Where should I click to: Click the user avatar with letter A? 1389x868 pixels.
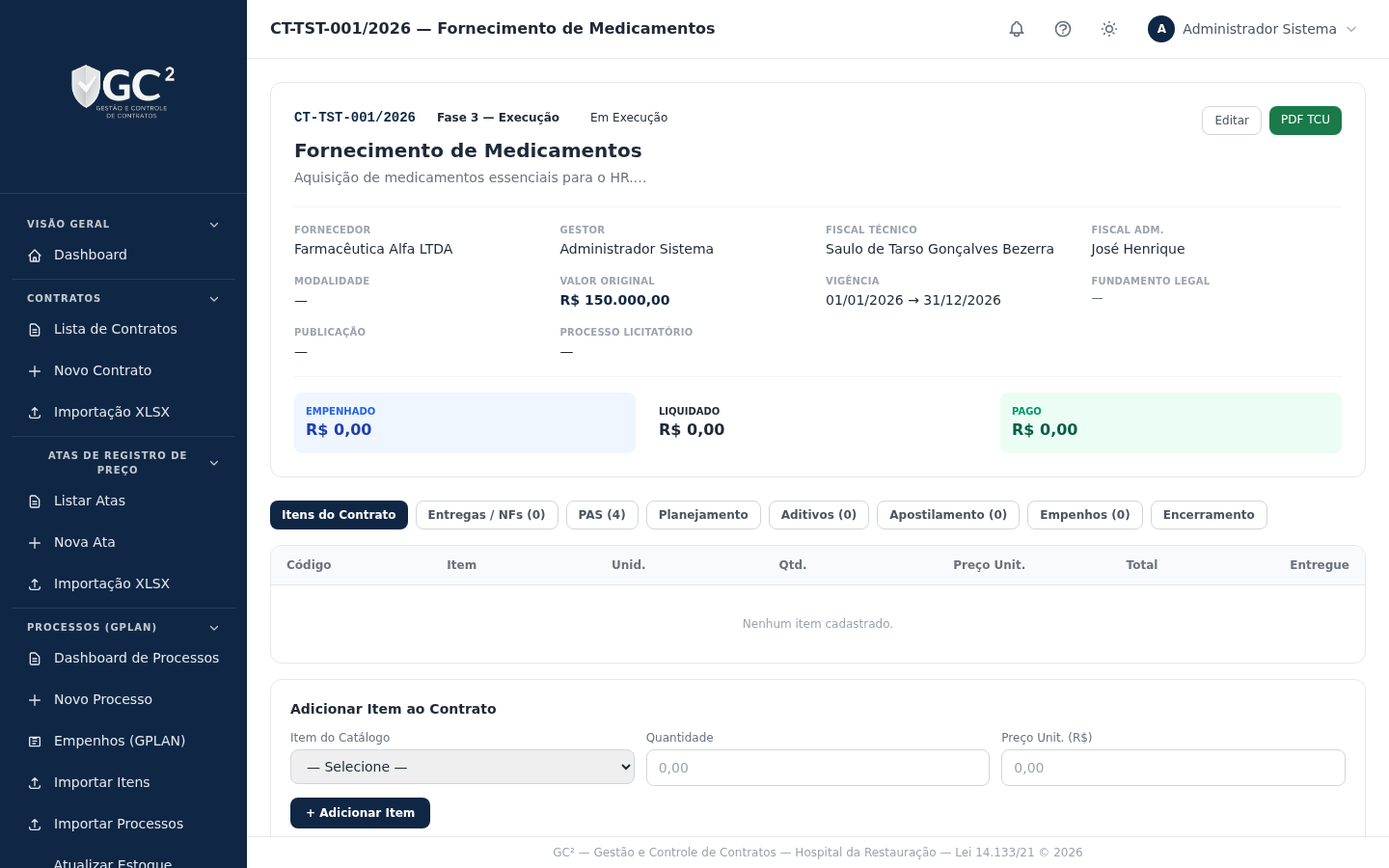(x=1161, y=29)
